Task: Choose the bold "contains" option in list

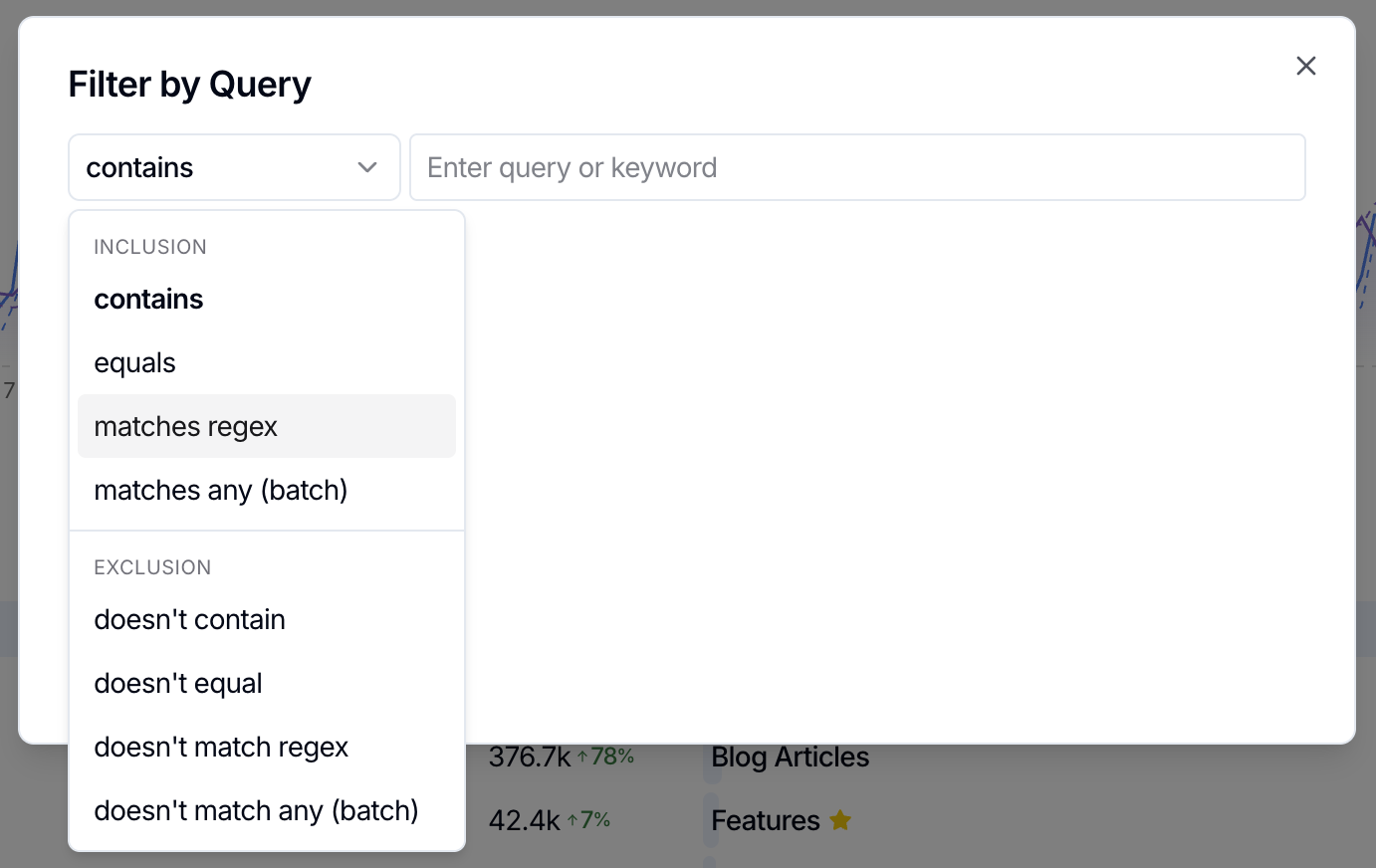Action: (148, 299)
